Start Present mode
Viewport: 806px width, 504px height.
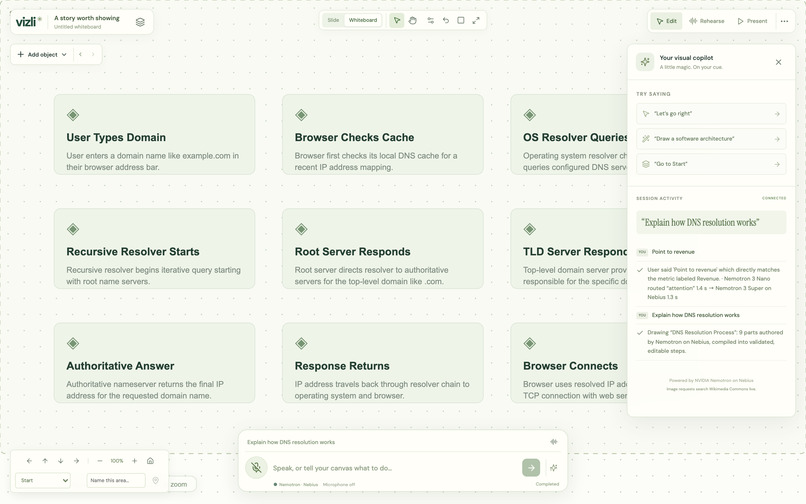[752, 21]
